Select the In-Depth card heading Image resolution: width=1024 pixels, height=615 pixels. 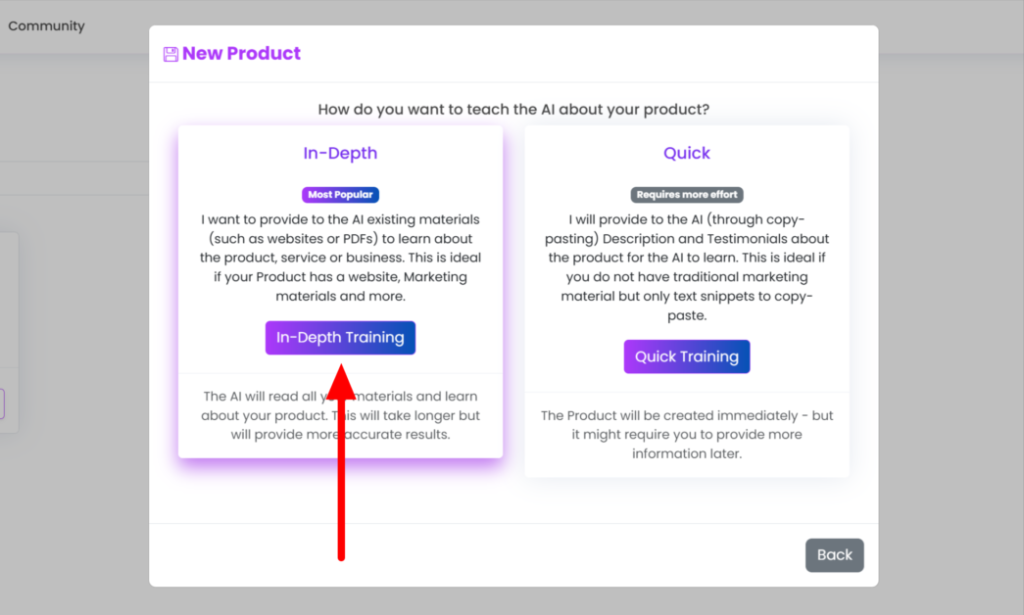tap(340, 153)
